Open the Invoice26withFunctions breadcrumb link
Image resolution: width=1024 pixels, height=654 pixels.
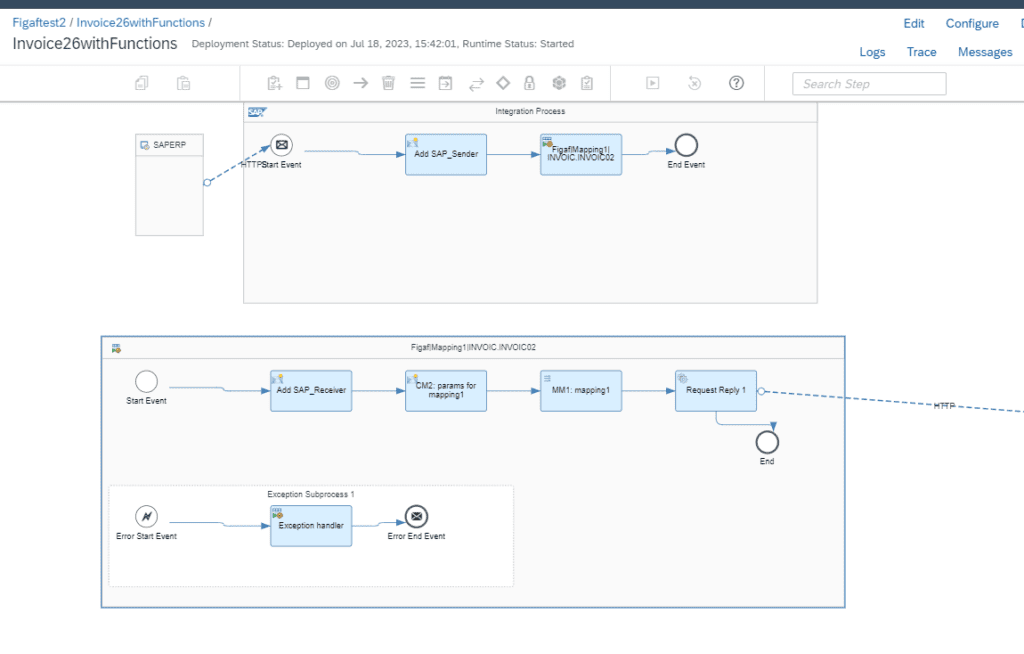140,23
